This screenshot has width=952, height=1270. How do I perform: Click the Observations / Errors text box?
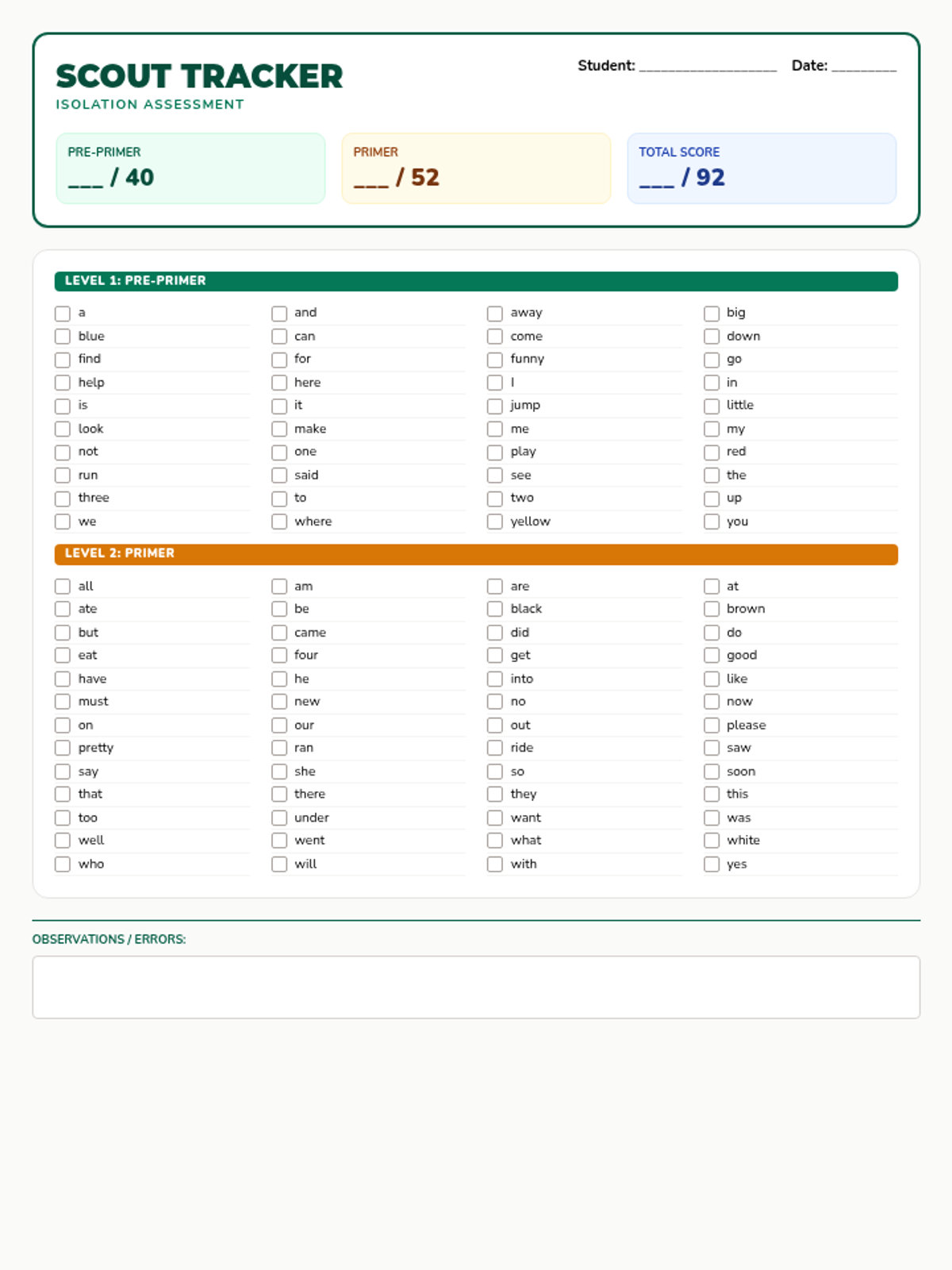click(476, 987)
